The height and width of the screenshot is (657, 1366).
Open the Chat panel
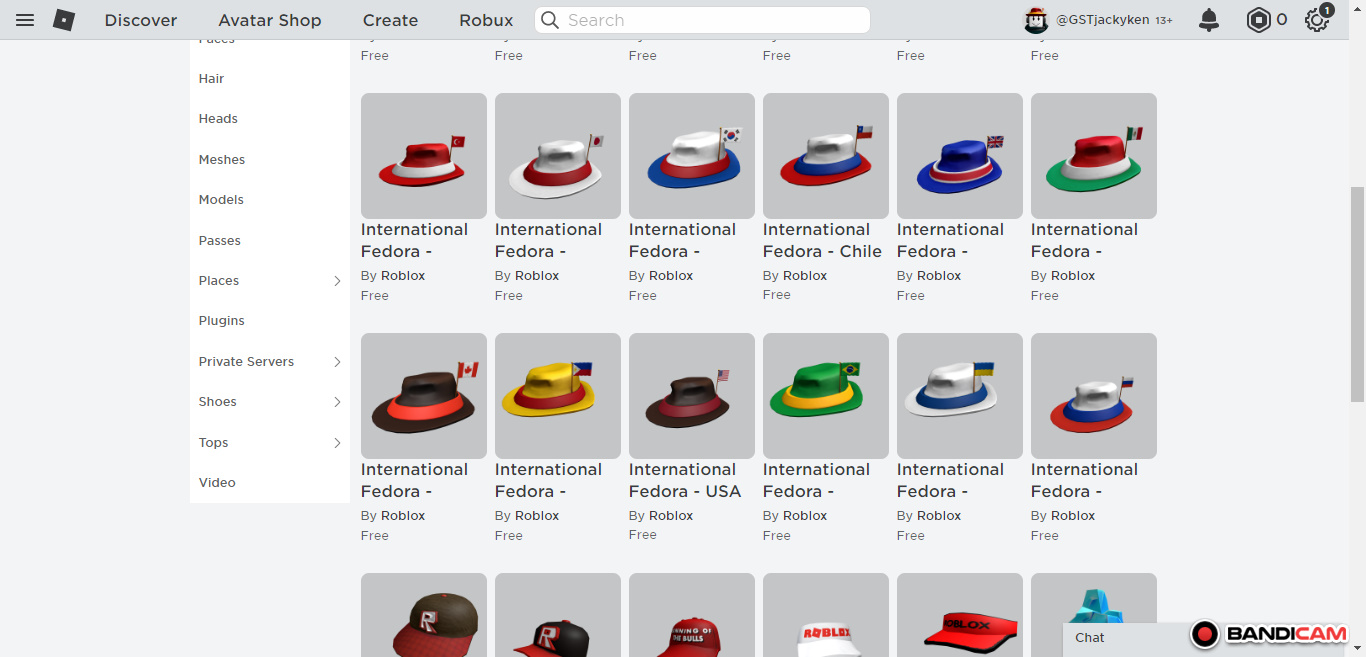click(1090, 638)
